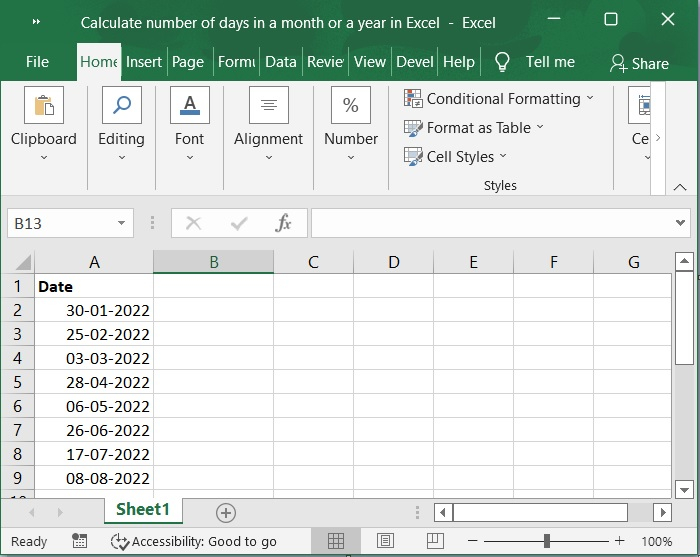
Task: Open the Number format group
Action: 350,122
